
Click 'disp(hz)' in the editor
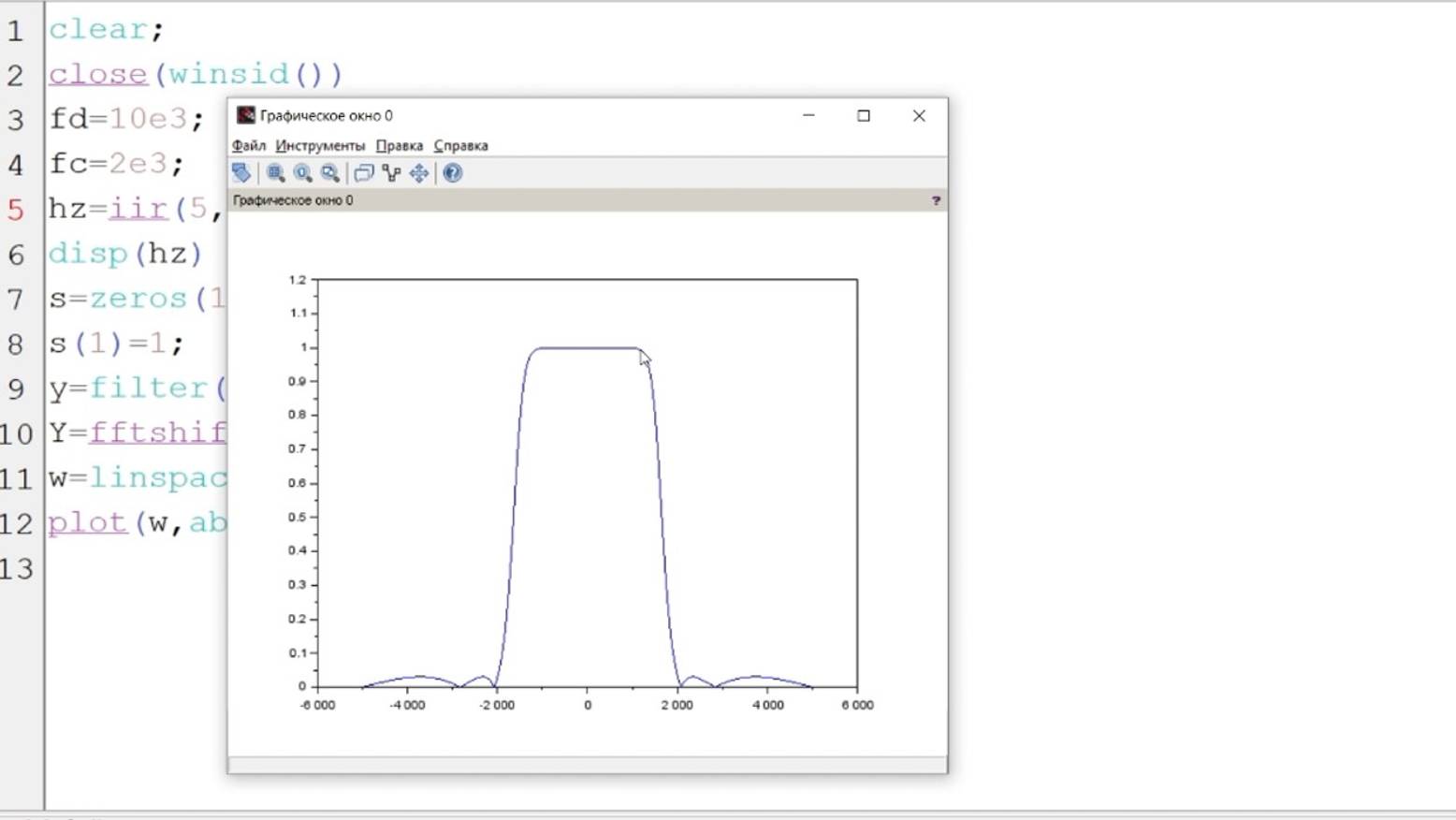[x=125, y=254]
